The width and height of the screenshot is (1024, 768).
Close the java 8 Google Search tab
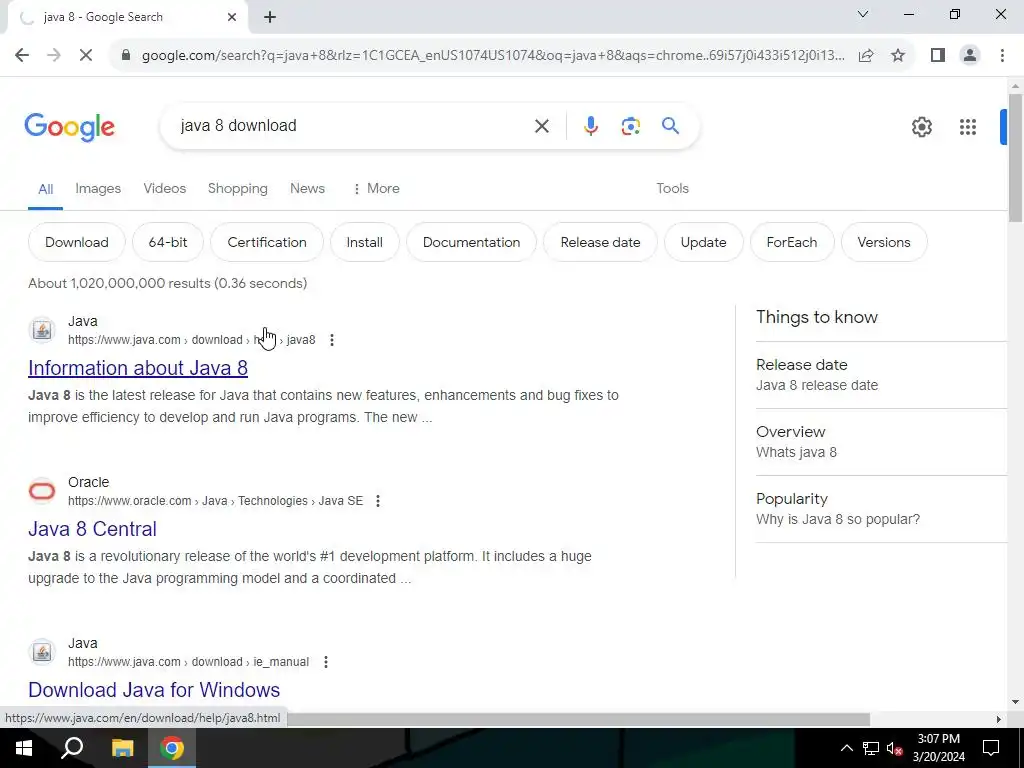(232, 18)
